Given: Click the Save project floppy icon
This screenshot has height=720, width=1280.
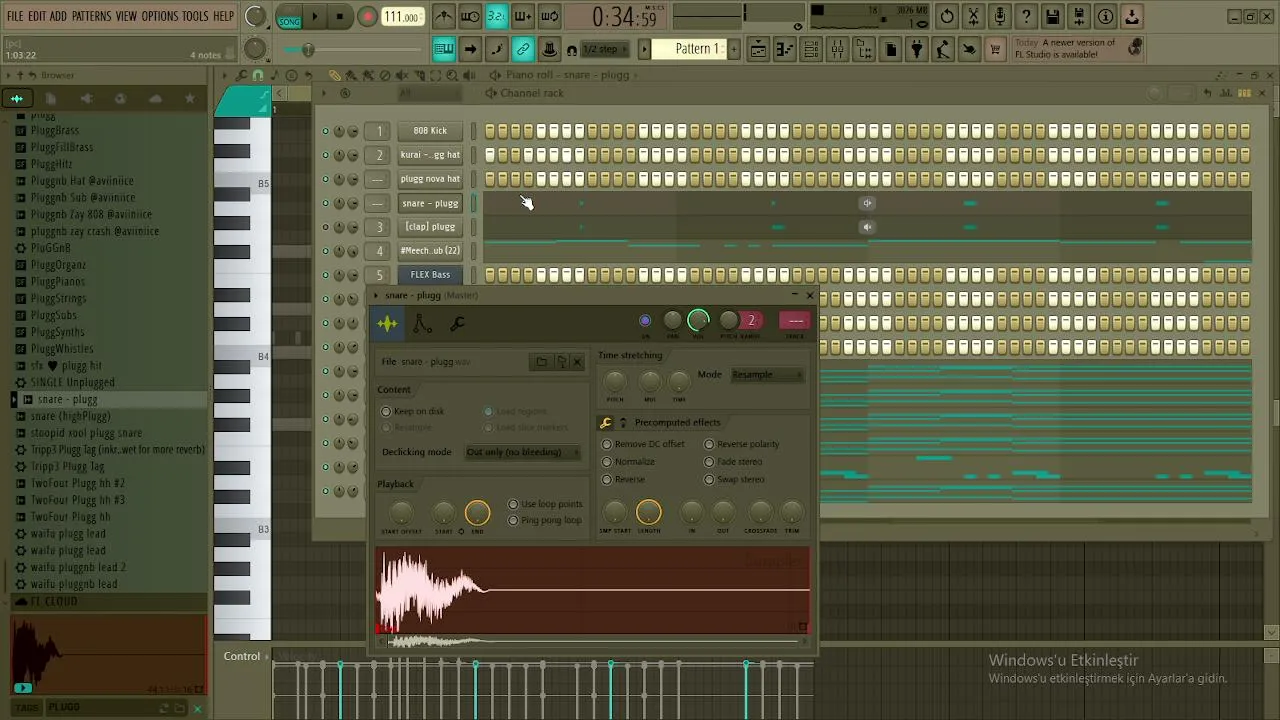Looking at the screenshot, I should (x=1052, y=17).
